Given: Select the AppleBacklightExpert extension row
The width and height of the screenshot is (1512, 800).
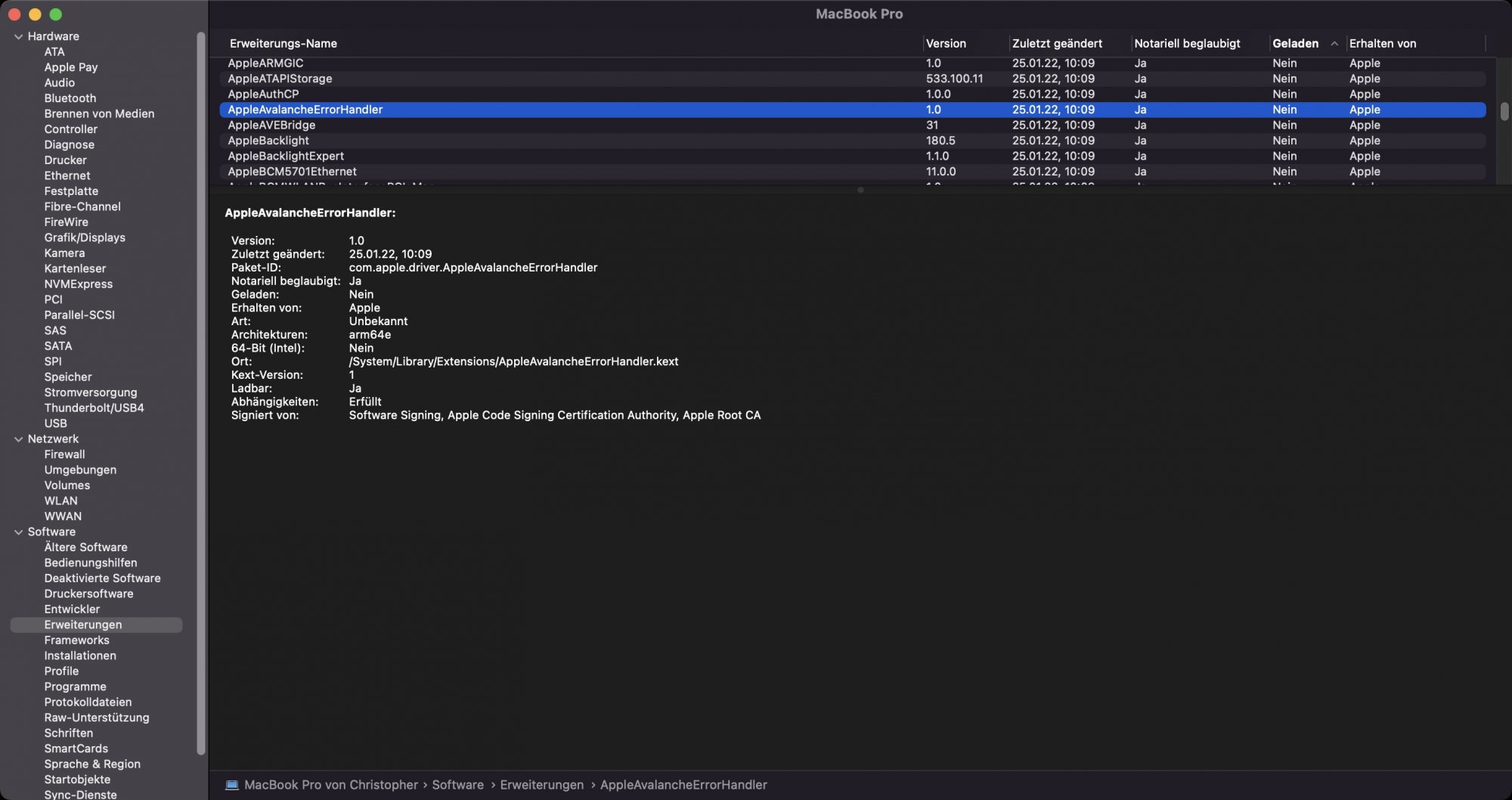Looking at the screenshot, I should [852, 157].
